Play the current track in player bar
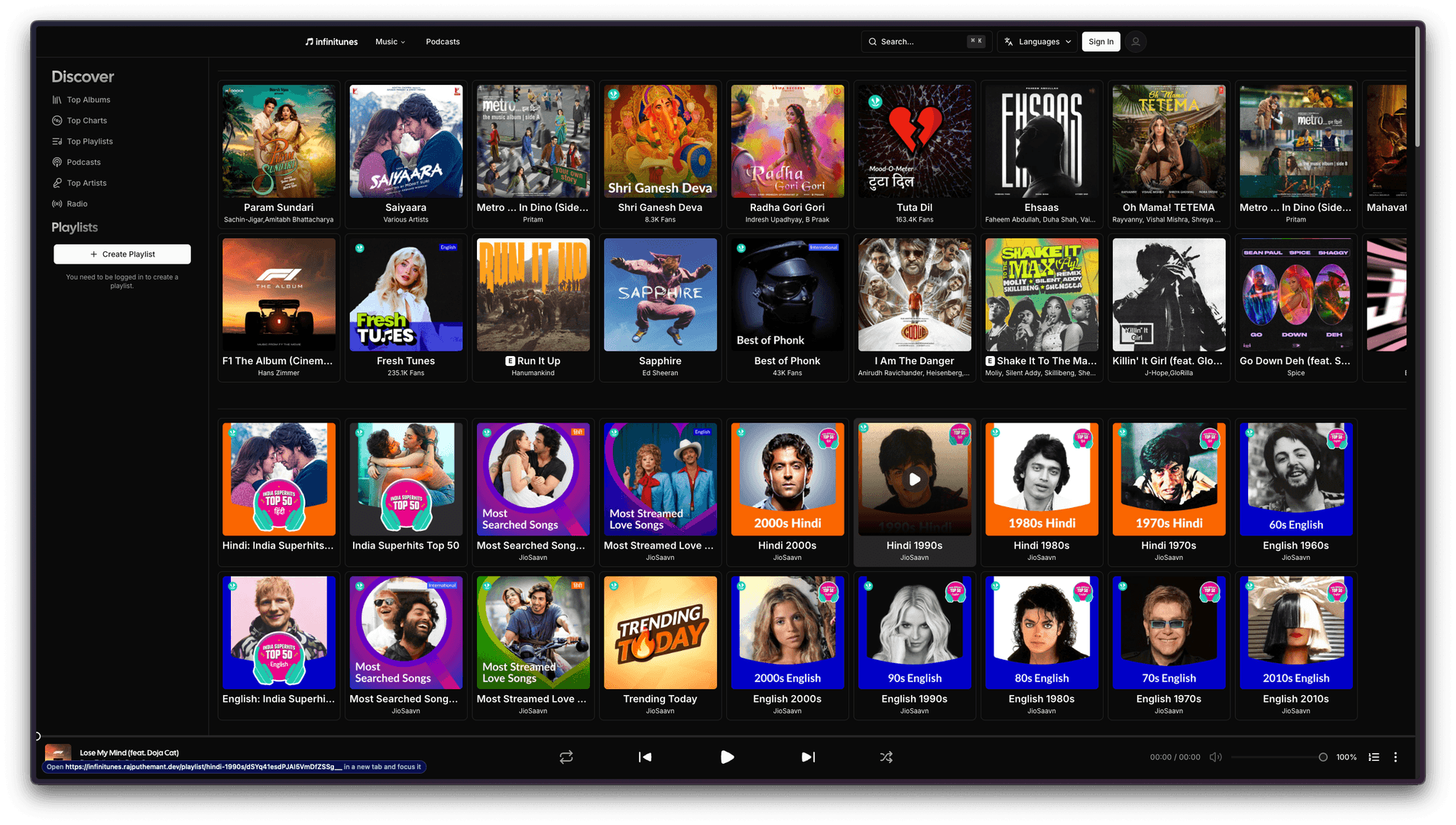The height and width of the screenshot is (825, 1456). (727, 757)
